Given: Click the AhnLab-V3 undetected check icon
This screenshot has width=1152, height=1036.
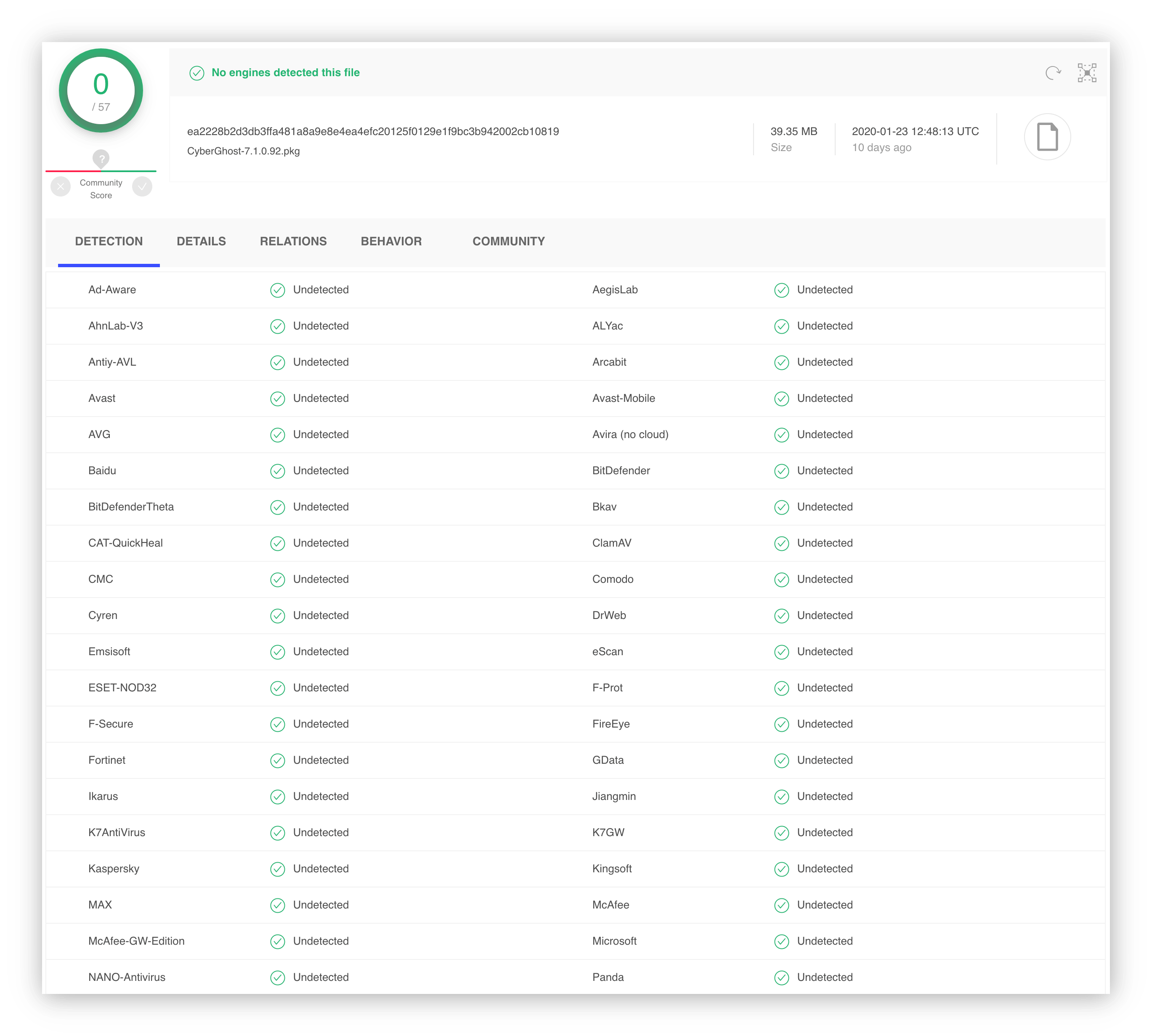Looking at the screenshot, I should 277,327.
